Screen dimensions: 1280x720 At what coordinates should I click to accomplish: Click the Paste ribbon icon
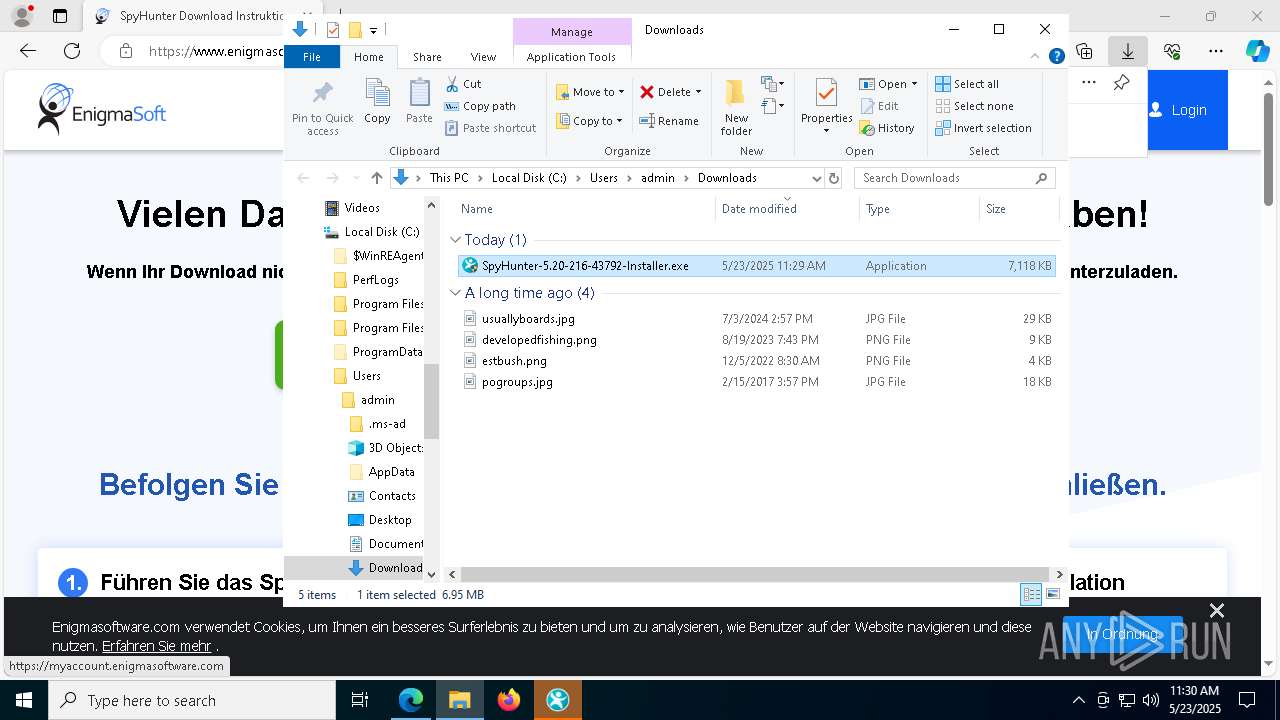pos(419,102)
